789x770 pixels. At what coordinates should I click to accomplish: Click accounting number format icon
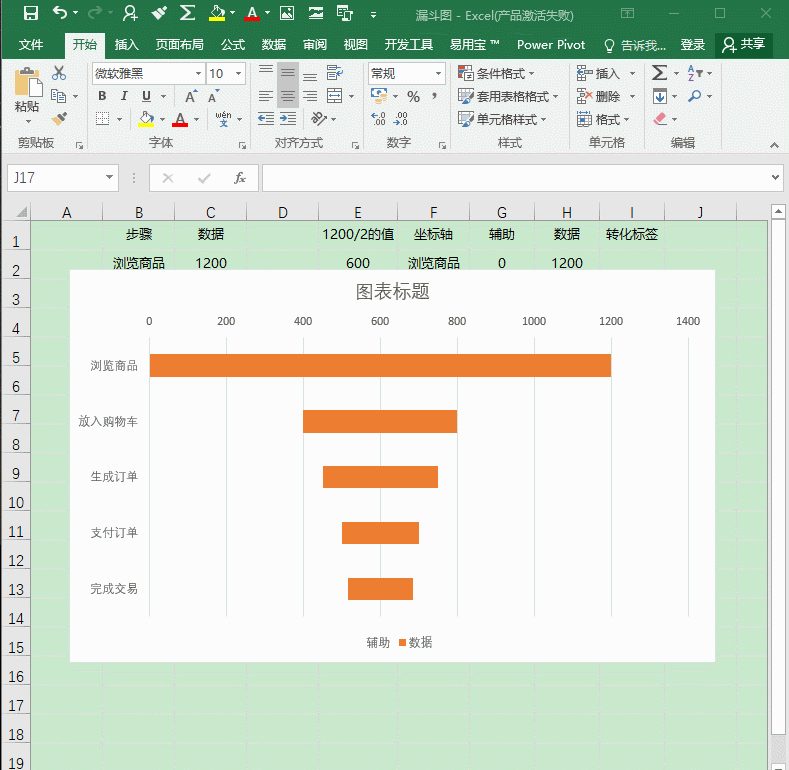point(379,96)
